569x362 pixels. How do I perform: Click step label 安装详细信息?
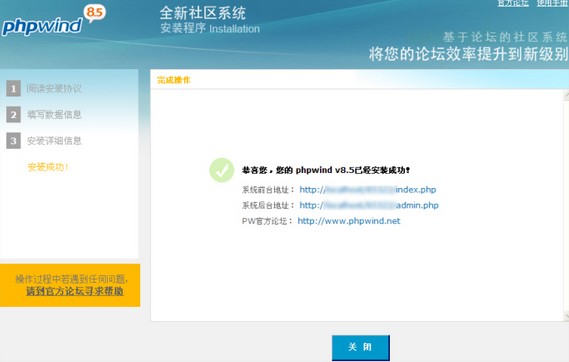click(x=54, y=141)
